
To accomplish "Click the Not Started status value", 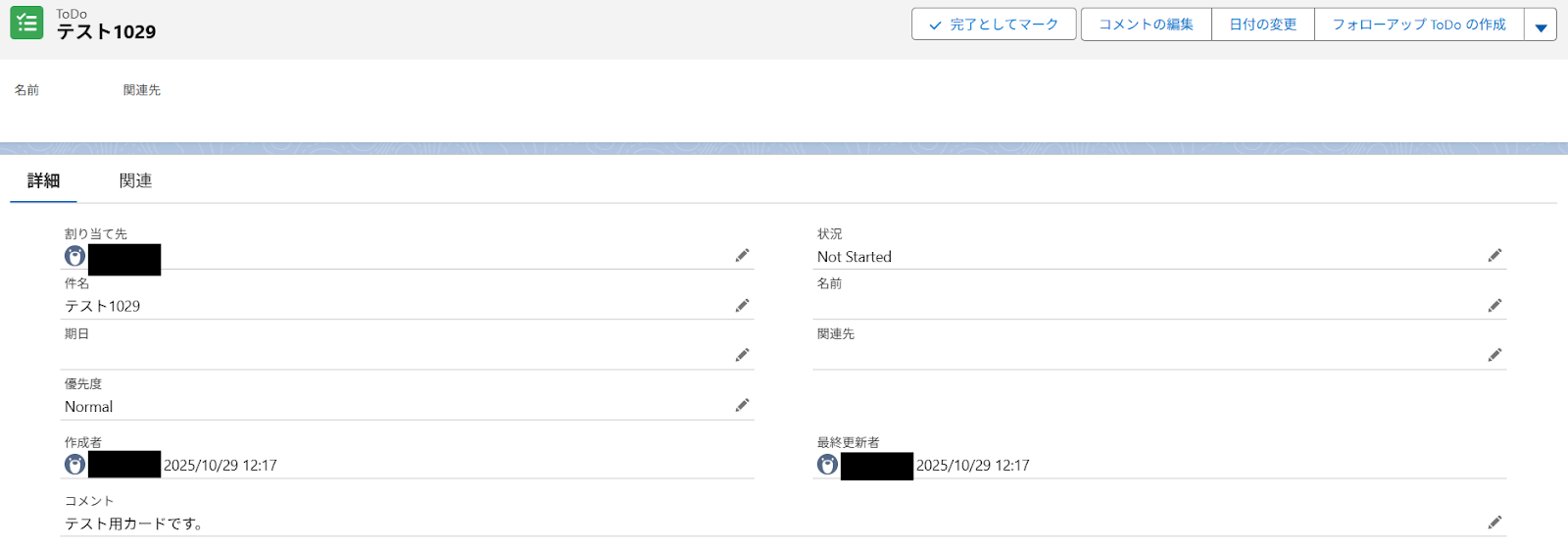I will (855, 257).
